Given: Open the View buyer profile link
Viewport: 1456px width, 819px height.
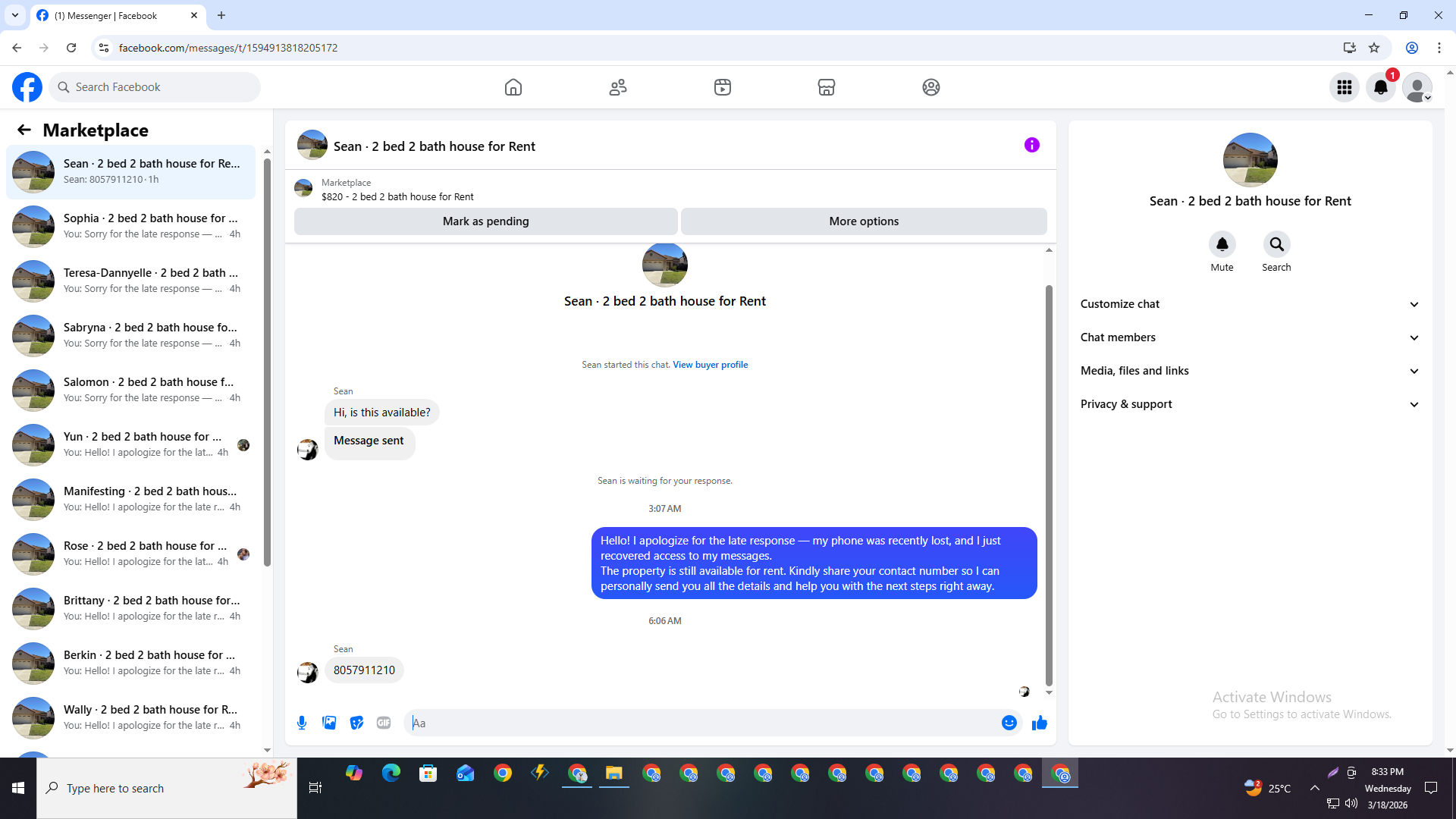Looking at the screenshot, I should click(x=710, y=365).
